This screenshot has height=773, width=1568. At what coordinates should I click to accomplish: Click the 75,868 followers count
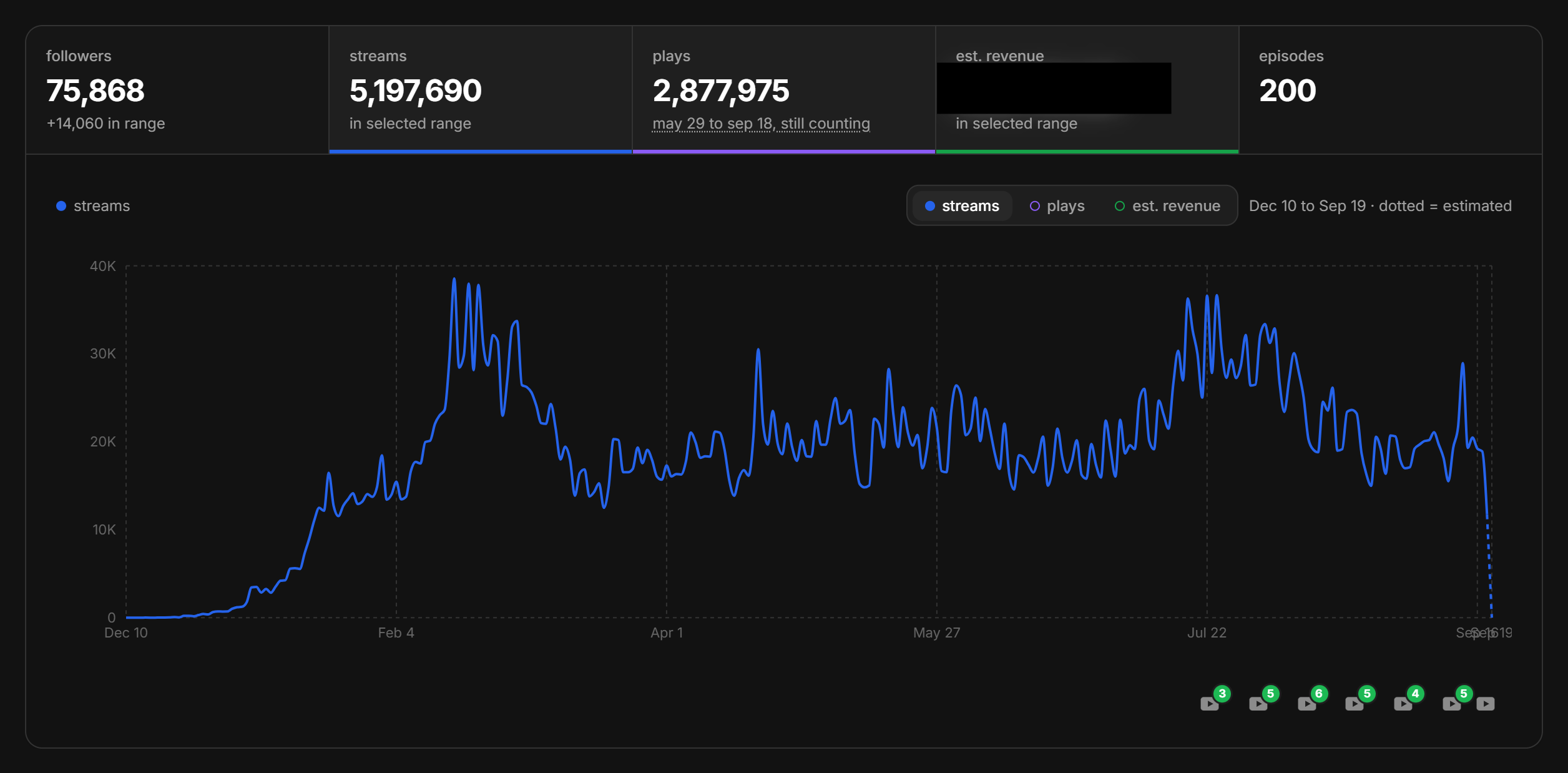click(x=96, y=91)
